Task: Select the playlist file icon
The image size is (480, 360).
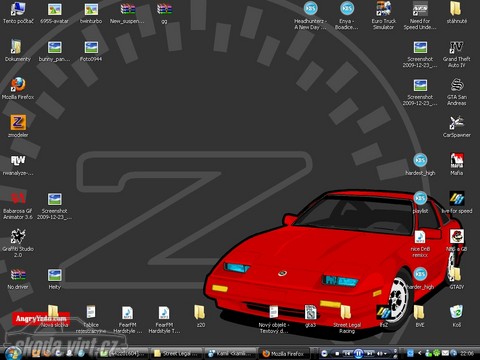Action: pyautogui.click(x=420, y=203)
